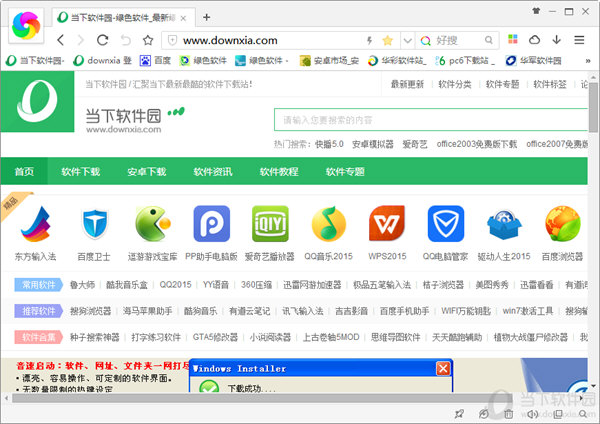Click the favorites star outline icon
This screenshot has width=600, height=424.
pyautogui.click(x=148, y=40)
